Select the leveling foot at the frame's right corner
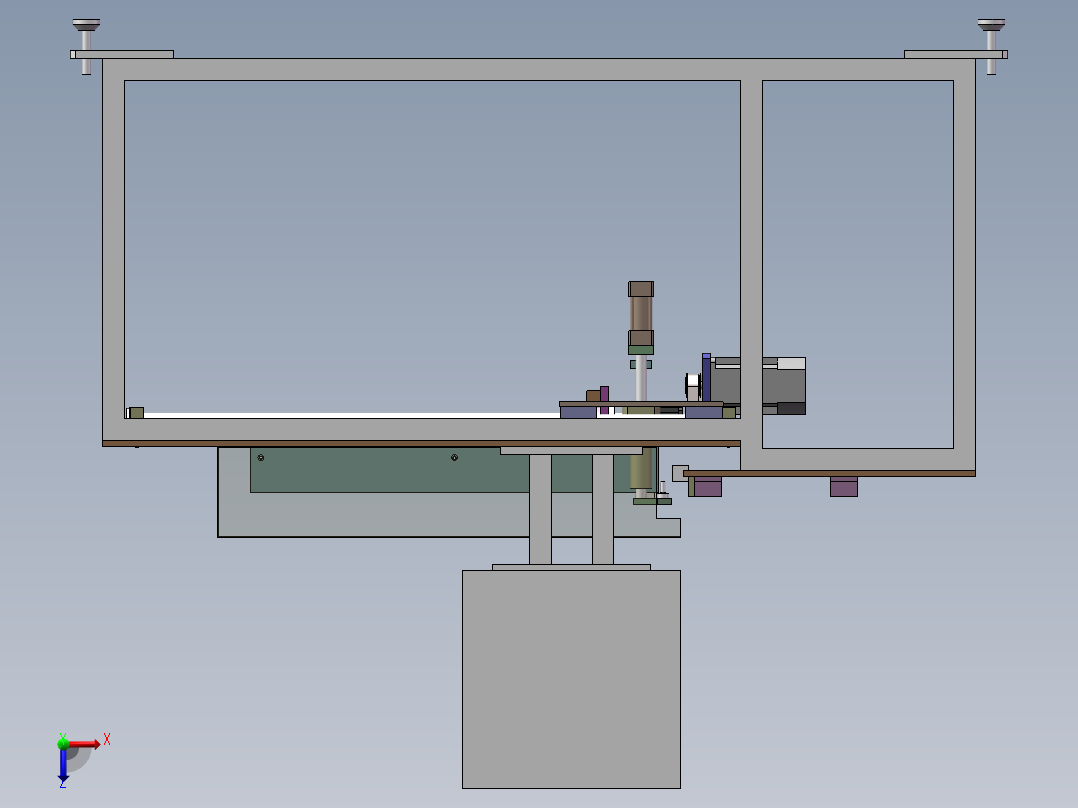Screen dimensions: 1078x808 click(x=991, y=46)
